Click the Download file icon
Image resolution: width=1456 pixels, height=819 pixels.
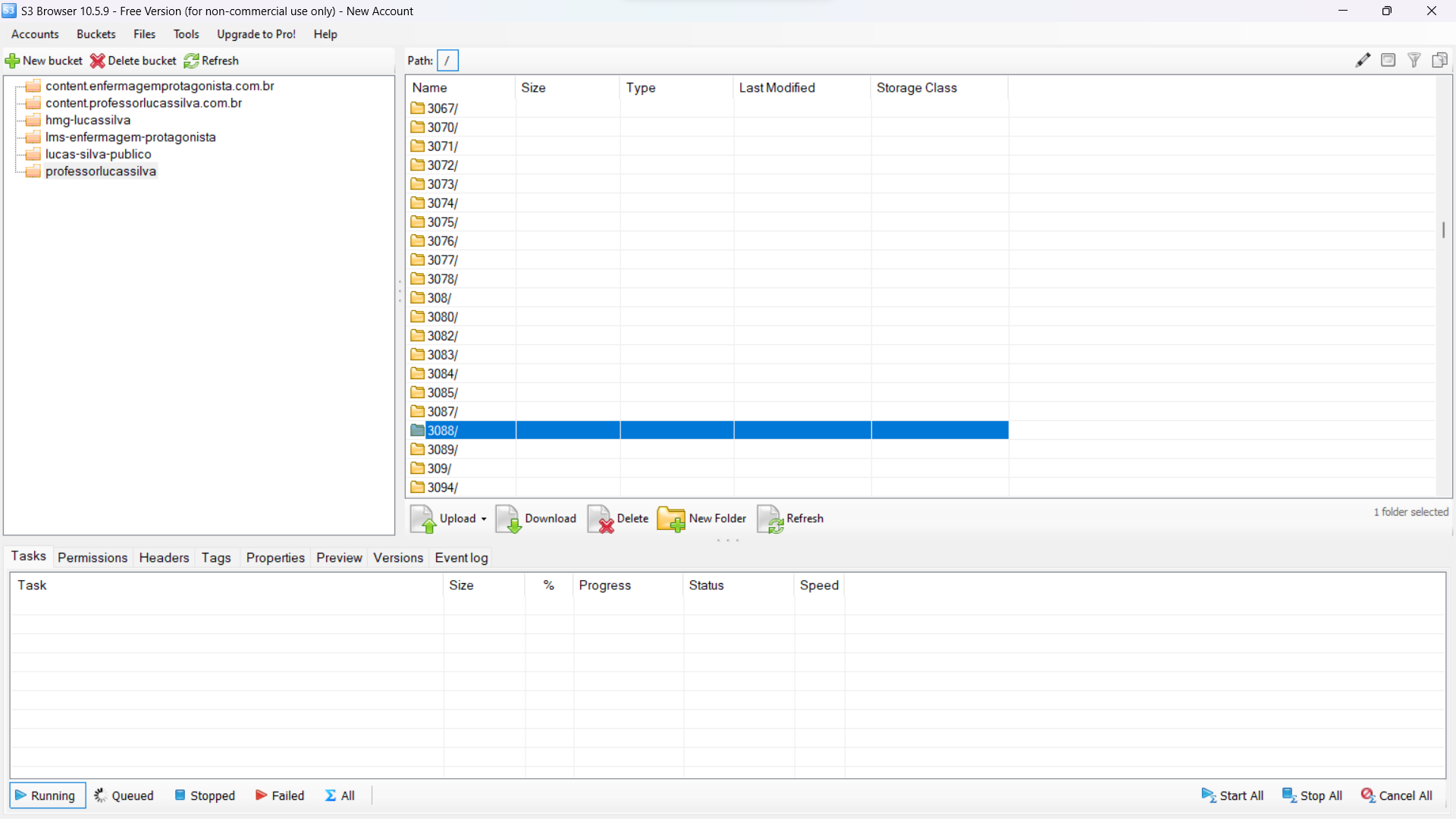508,519
